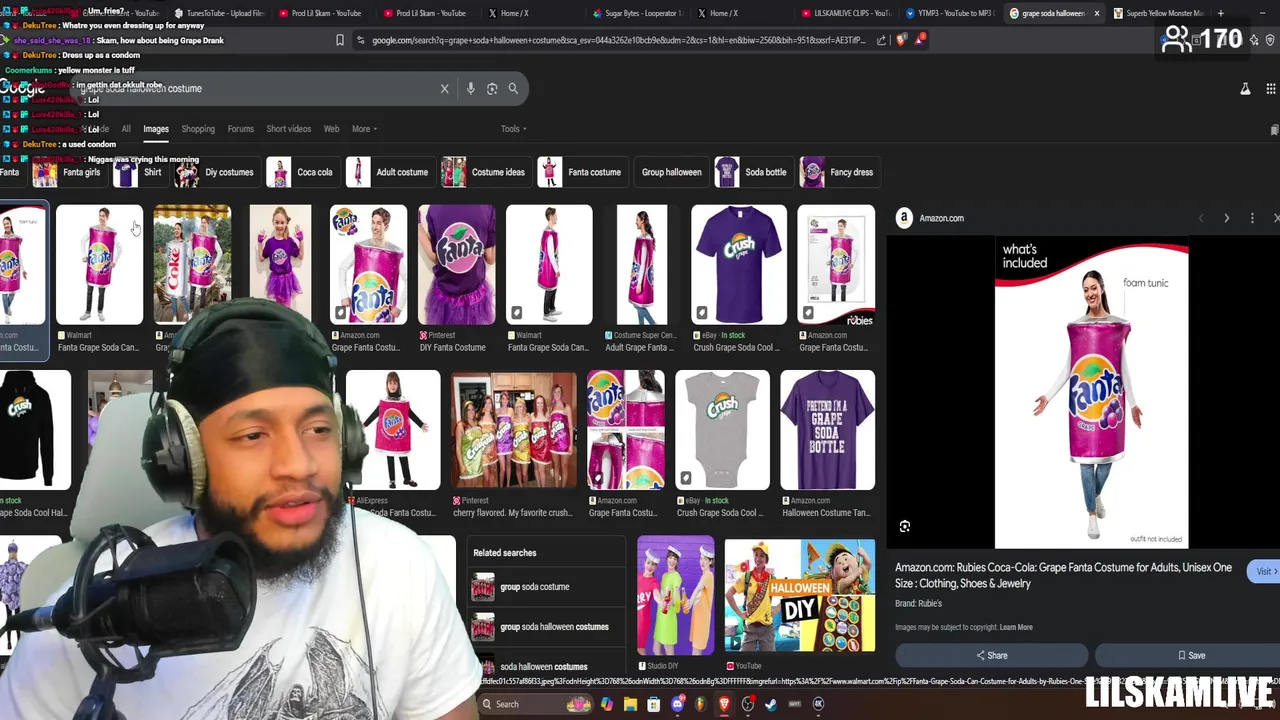The height and width of the screenshot is (720, 1280).
Task: Bookmark page via address bar icon
Action: 340,40
